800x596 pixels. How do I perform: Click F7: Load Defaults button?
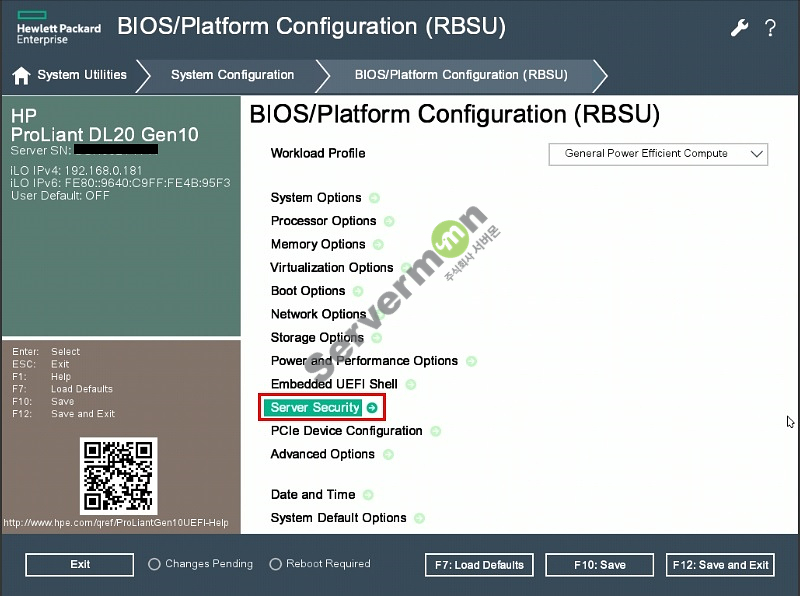[479, 565]
